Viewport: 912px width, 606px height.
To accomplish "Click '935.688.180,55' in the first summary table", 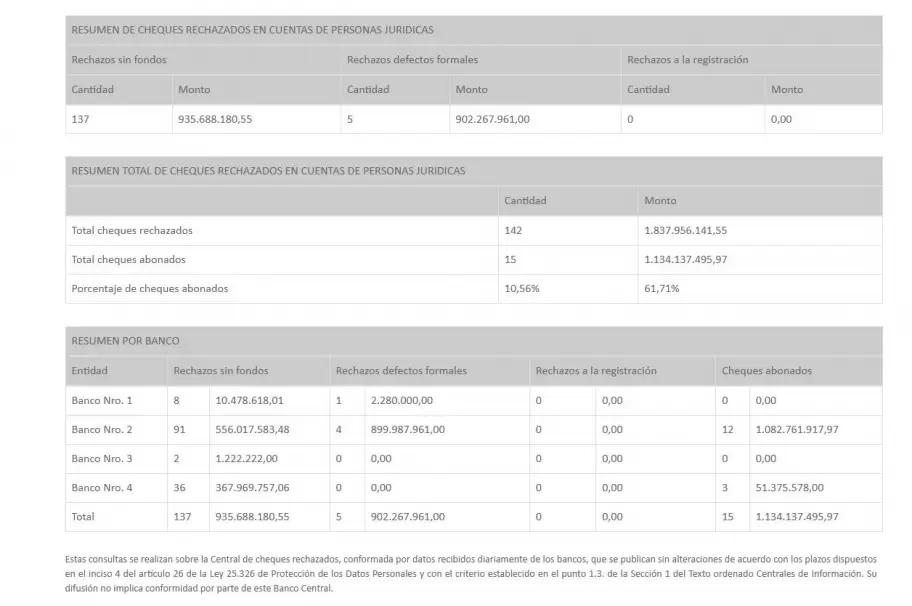I will coord(215,119).
